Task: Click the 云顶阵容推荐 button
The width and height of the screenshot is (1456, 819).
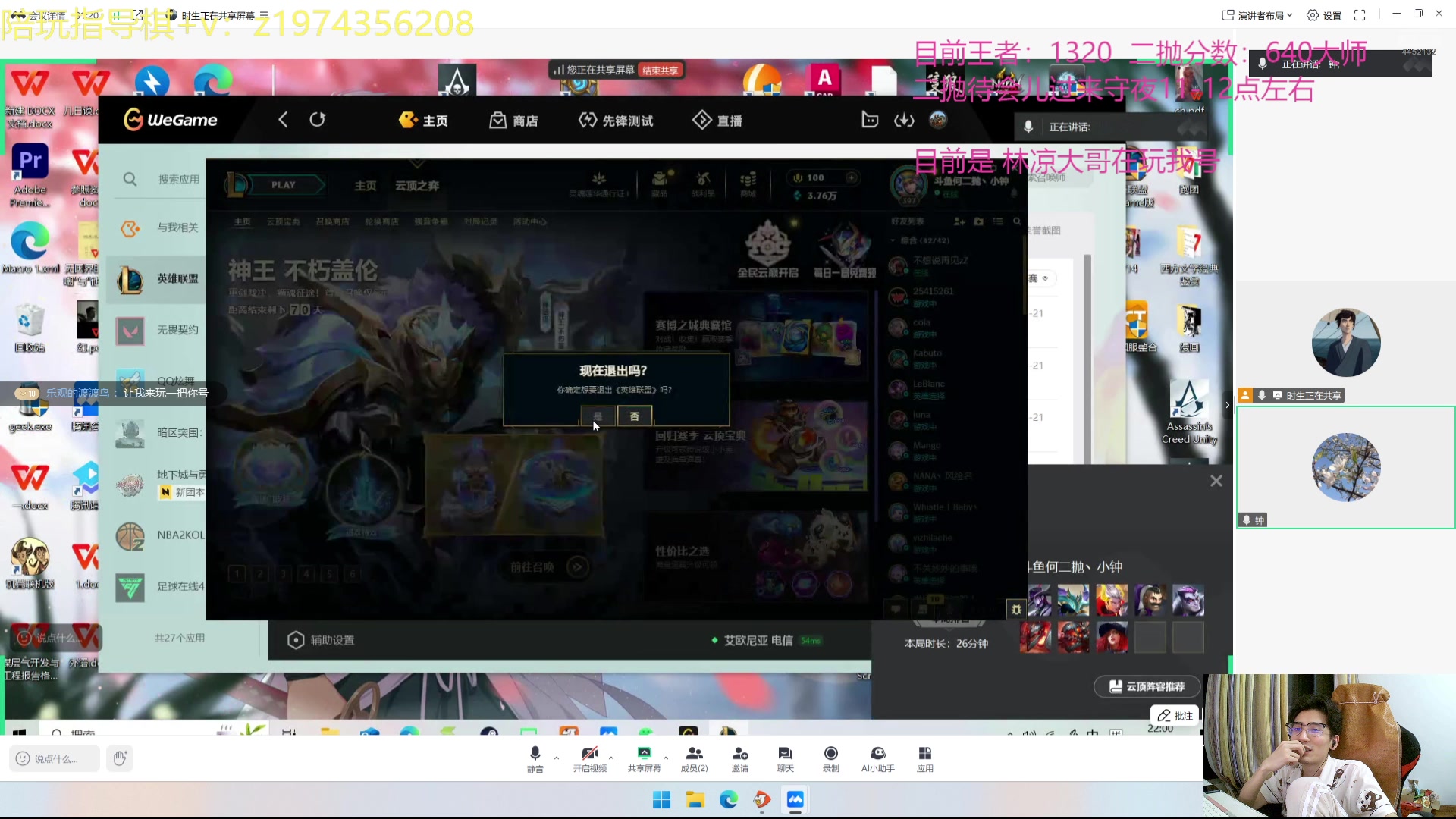Action: [1147, 686]
